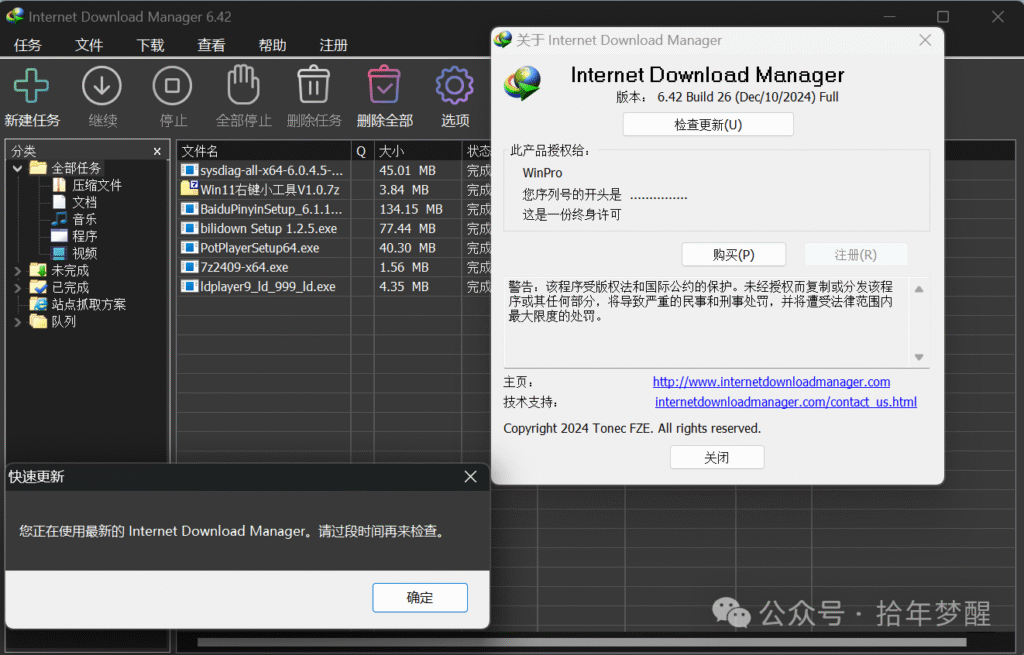Click the 继续 download arrow icon
Screen dimensions: 1024x655
[x=102, y=86]
